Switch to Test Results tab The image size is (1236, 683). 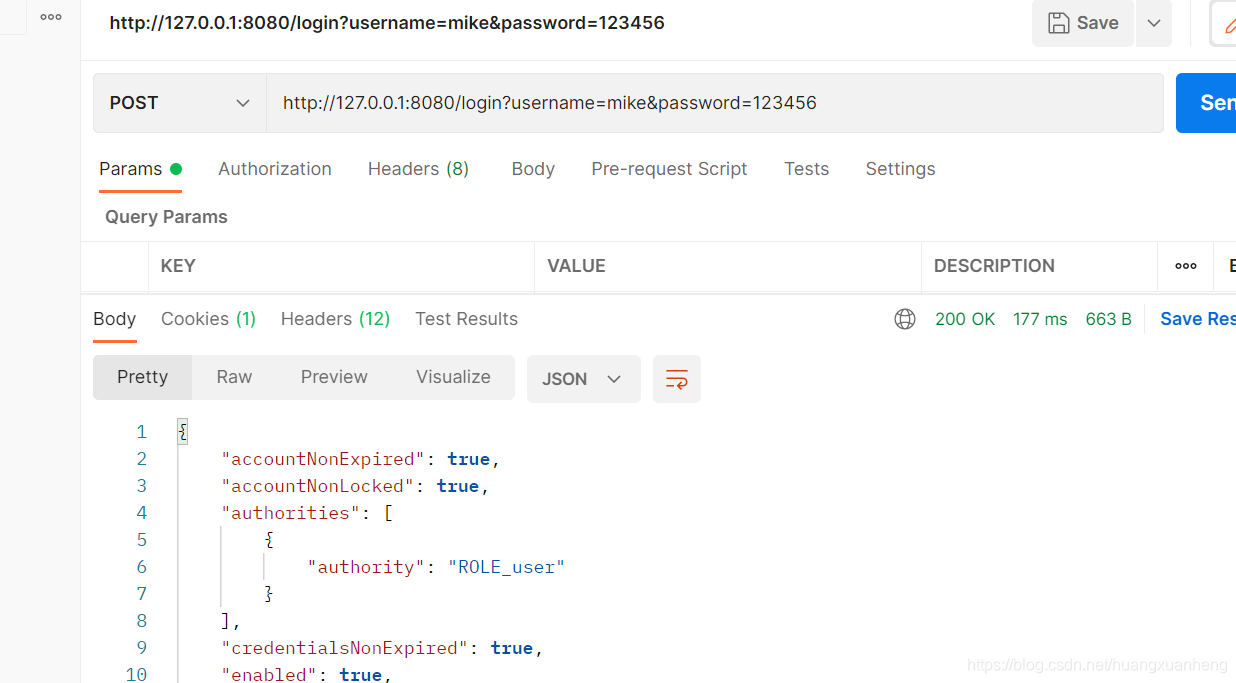point(466,319)
